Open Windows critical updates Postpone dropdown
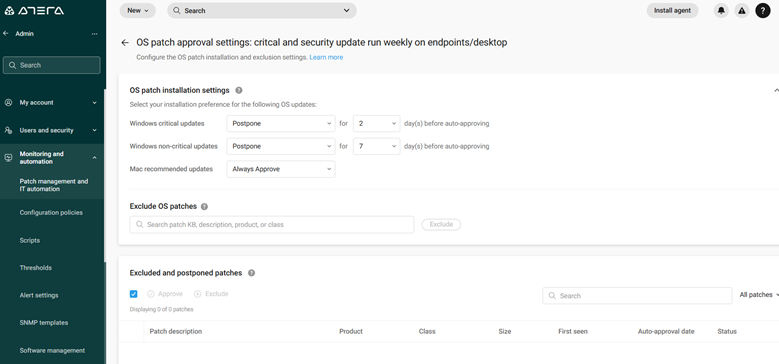Screen dimensions: 779x364 pos(281,123)
